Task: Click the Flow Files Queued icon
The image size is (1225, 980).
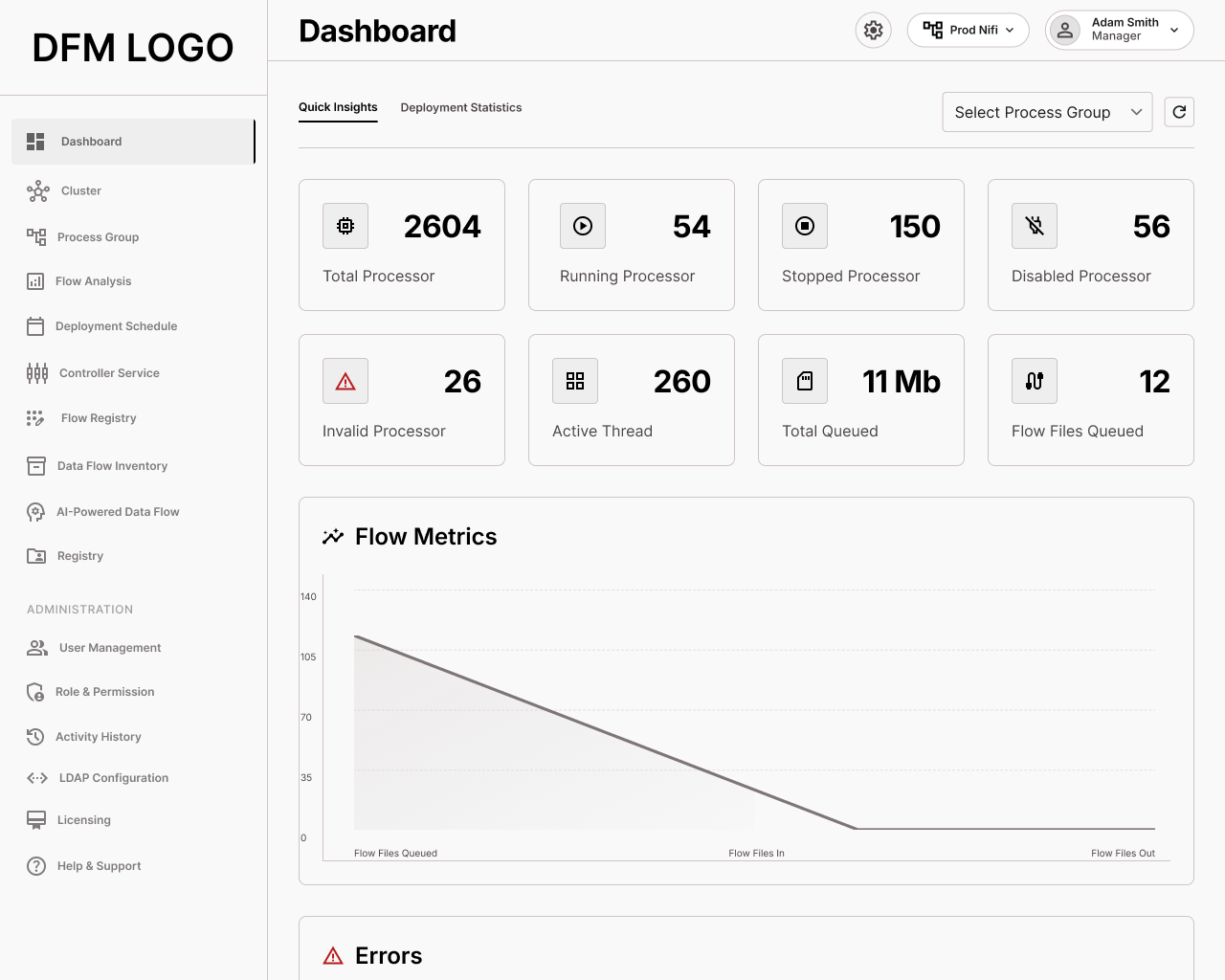Action: point(1035,381)
